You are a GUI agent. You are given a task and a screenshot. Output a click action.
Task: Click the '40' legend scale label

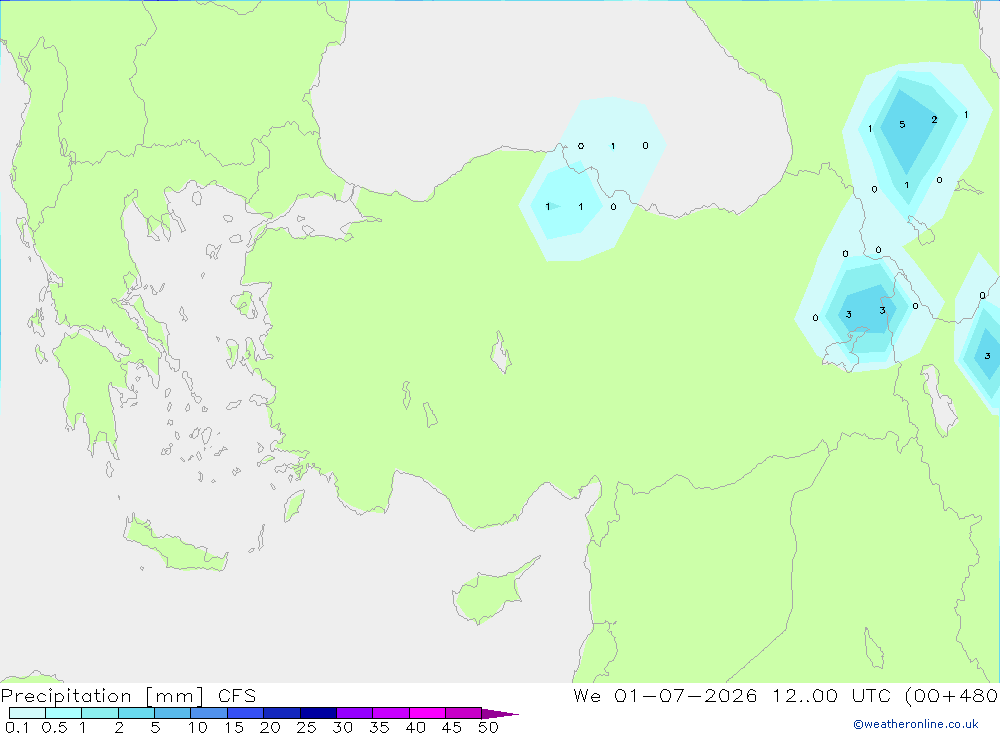pyautogui.click(x=416, y=727)
